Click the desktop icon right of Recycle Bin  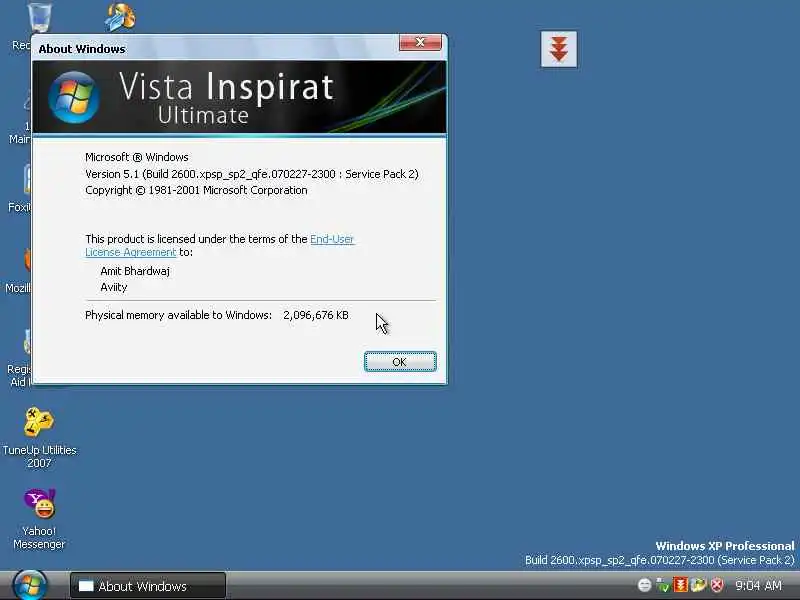click(120, 16)
